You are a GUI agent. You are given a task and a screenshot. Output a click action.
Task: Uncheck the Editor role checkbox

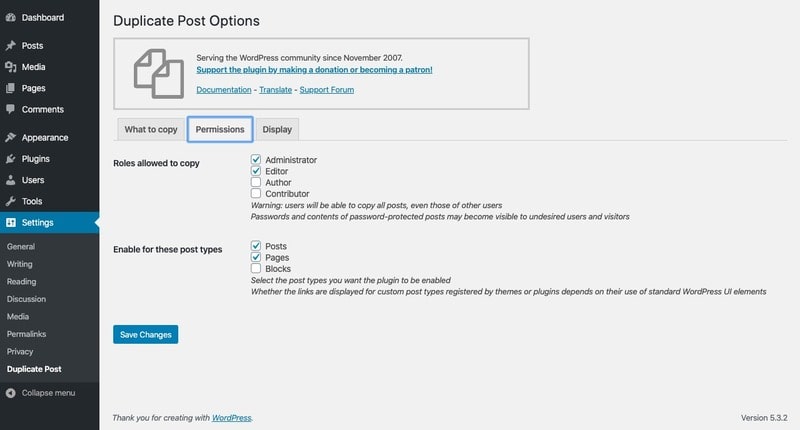point(256,171)
